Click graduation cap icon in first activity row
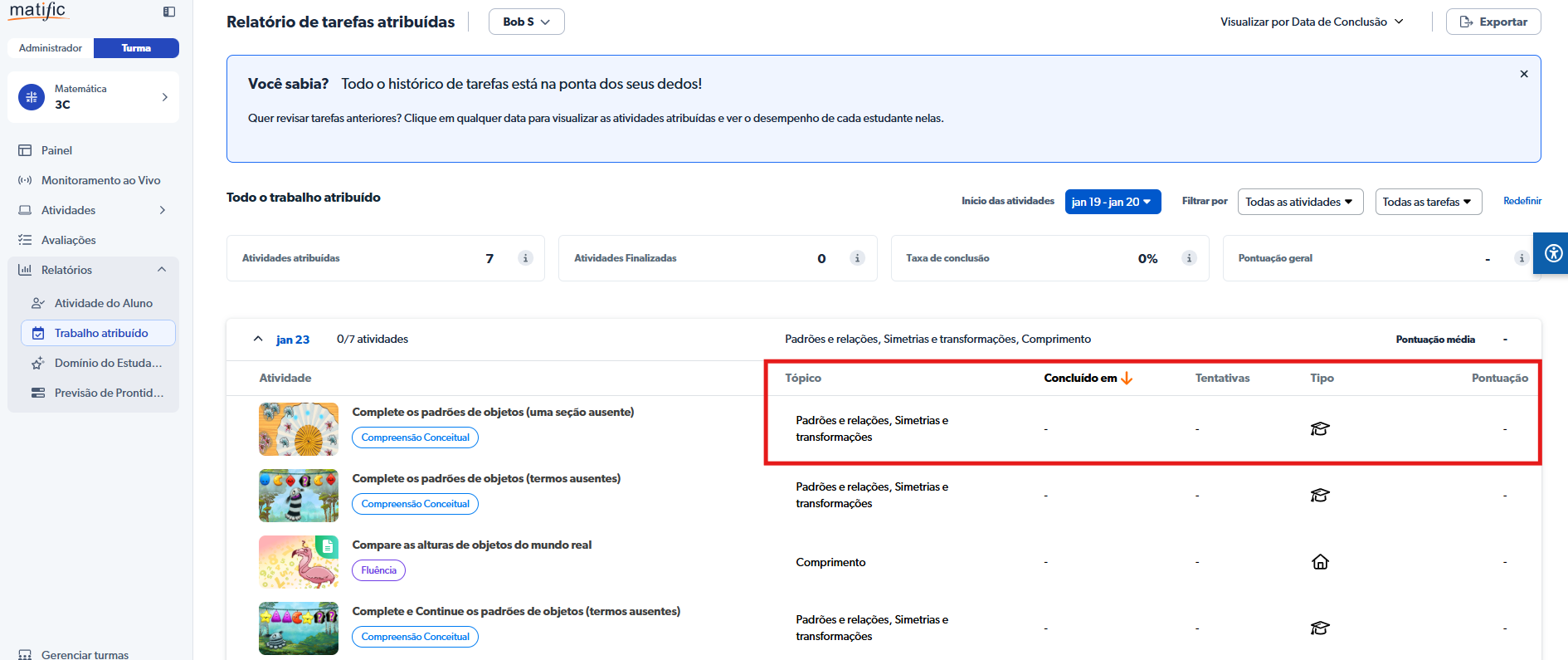This screenshot has height=660, width=1568. pos(1320,429)
